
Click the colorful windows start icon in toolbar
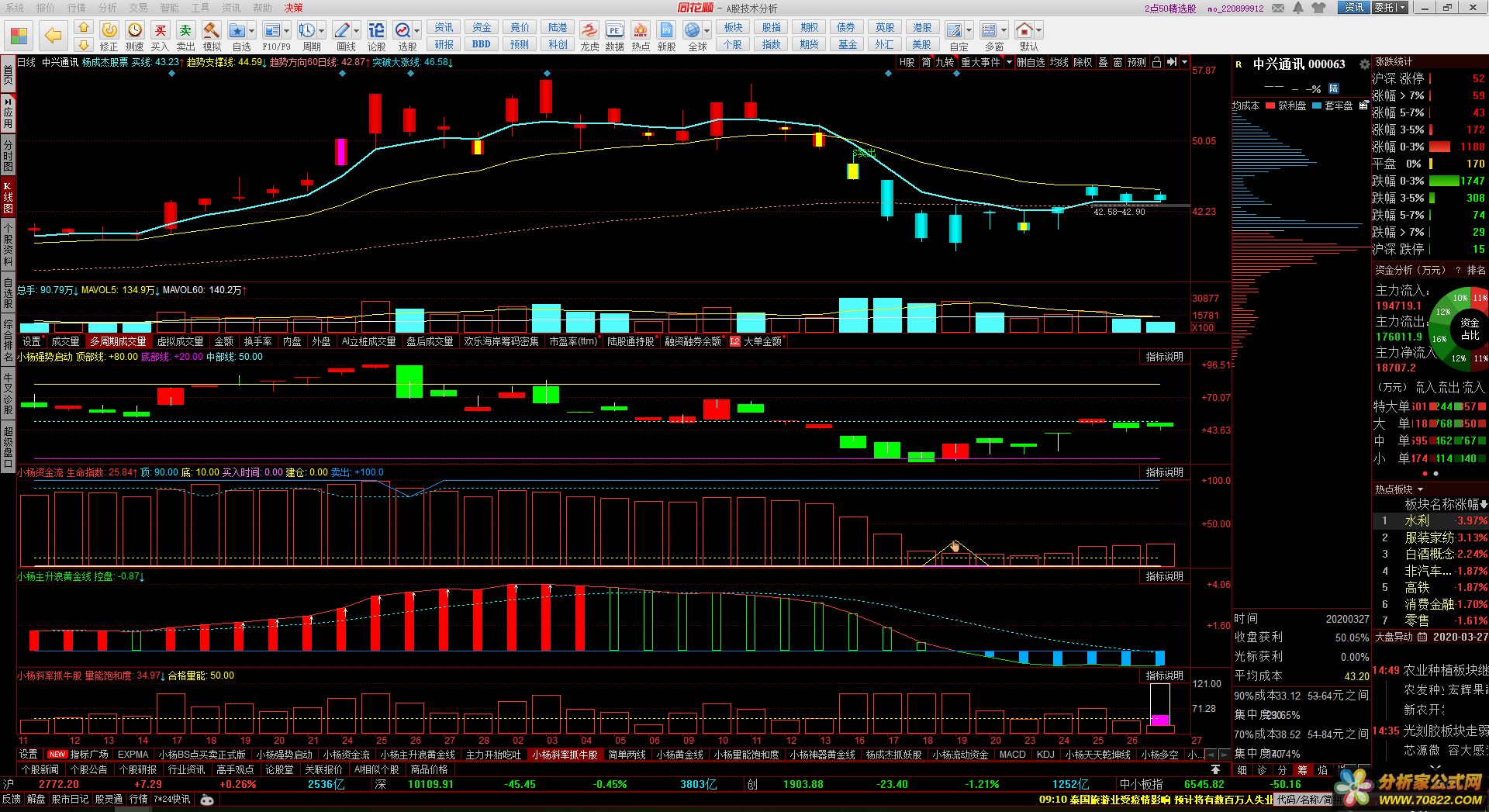(x=19, y=36)
